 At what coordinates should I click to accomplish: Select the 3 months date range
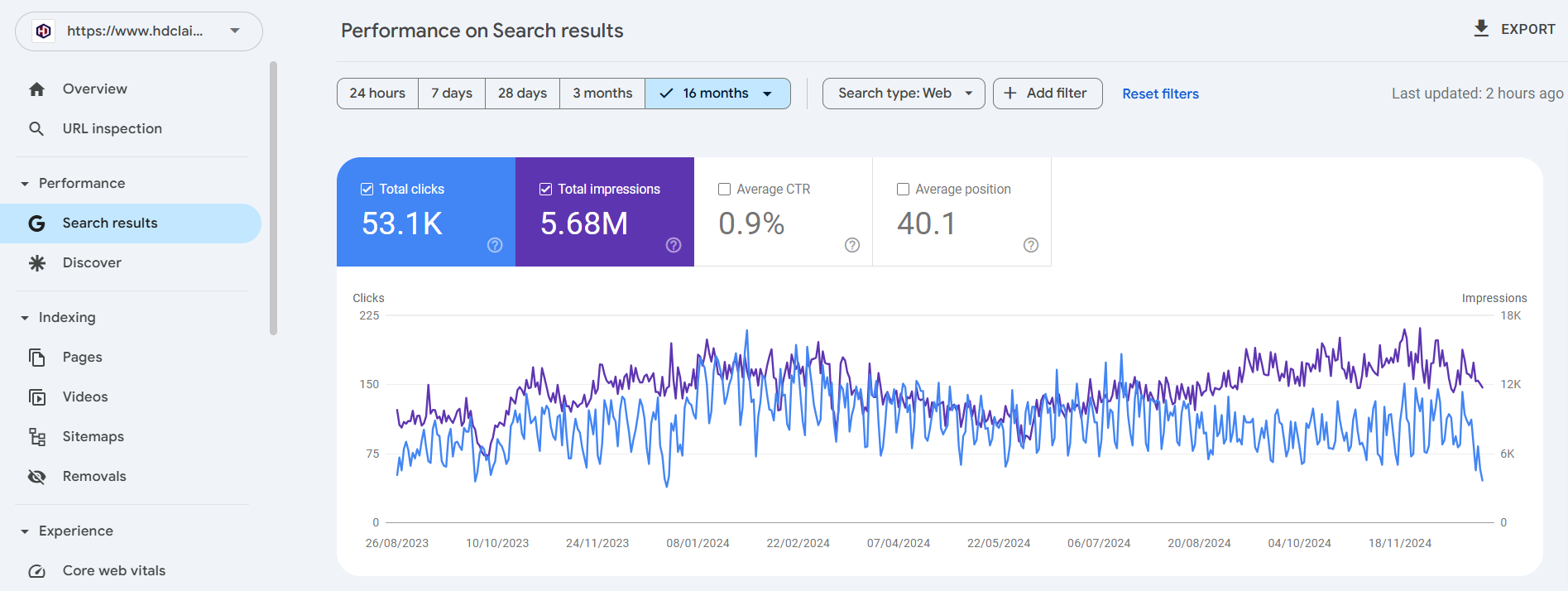pos(602,94)
